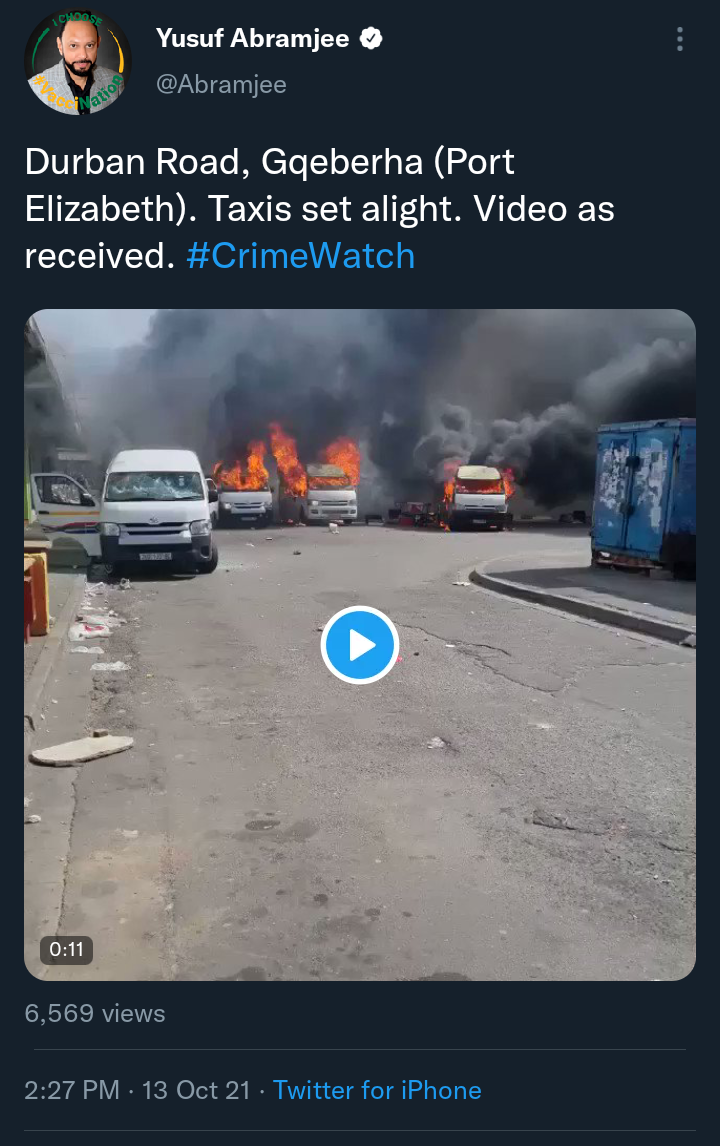Click the 'Video as received' text

tap(319, 232)
